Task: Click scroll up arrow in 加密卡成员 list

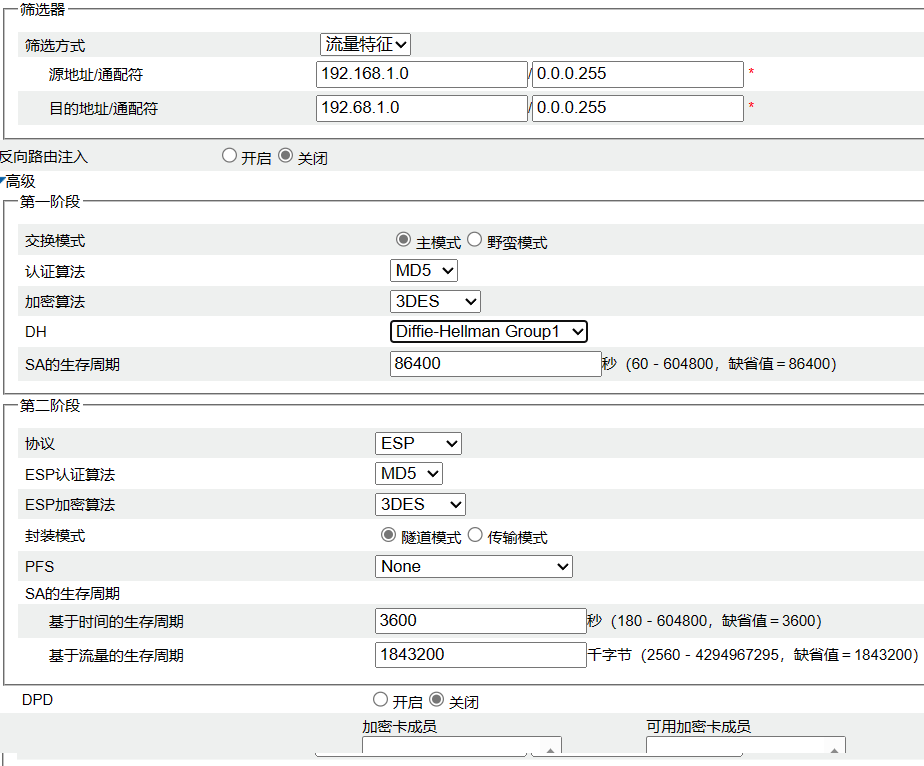Action: click(550, 750)
